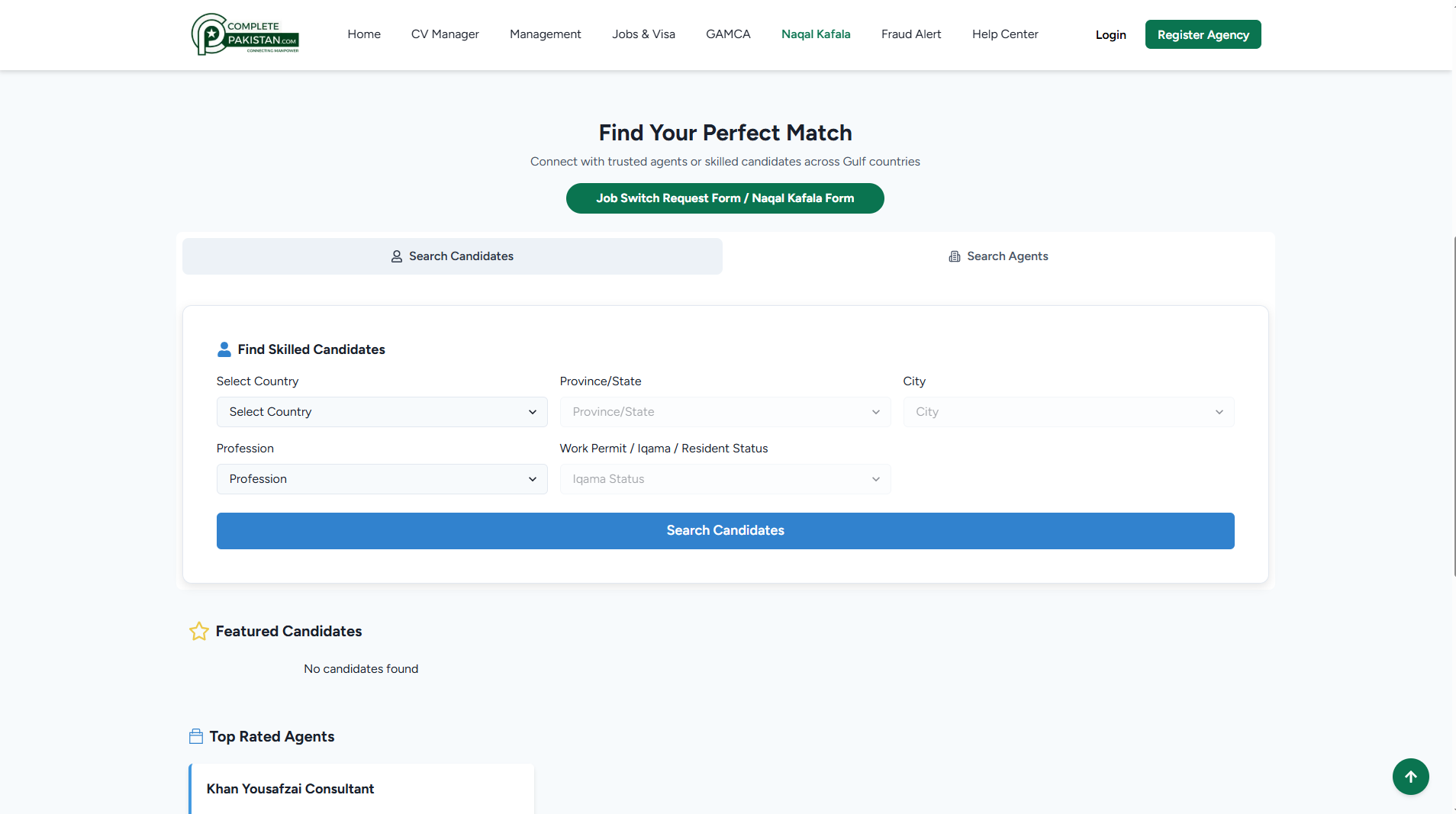Expand the City dropdown
Image resolution: width=1456 pixels, height=814 pixels.
coord(1068,412)
